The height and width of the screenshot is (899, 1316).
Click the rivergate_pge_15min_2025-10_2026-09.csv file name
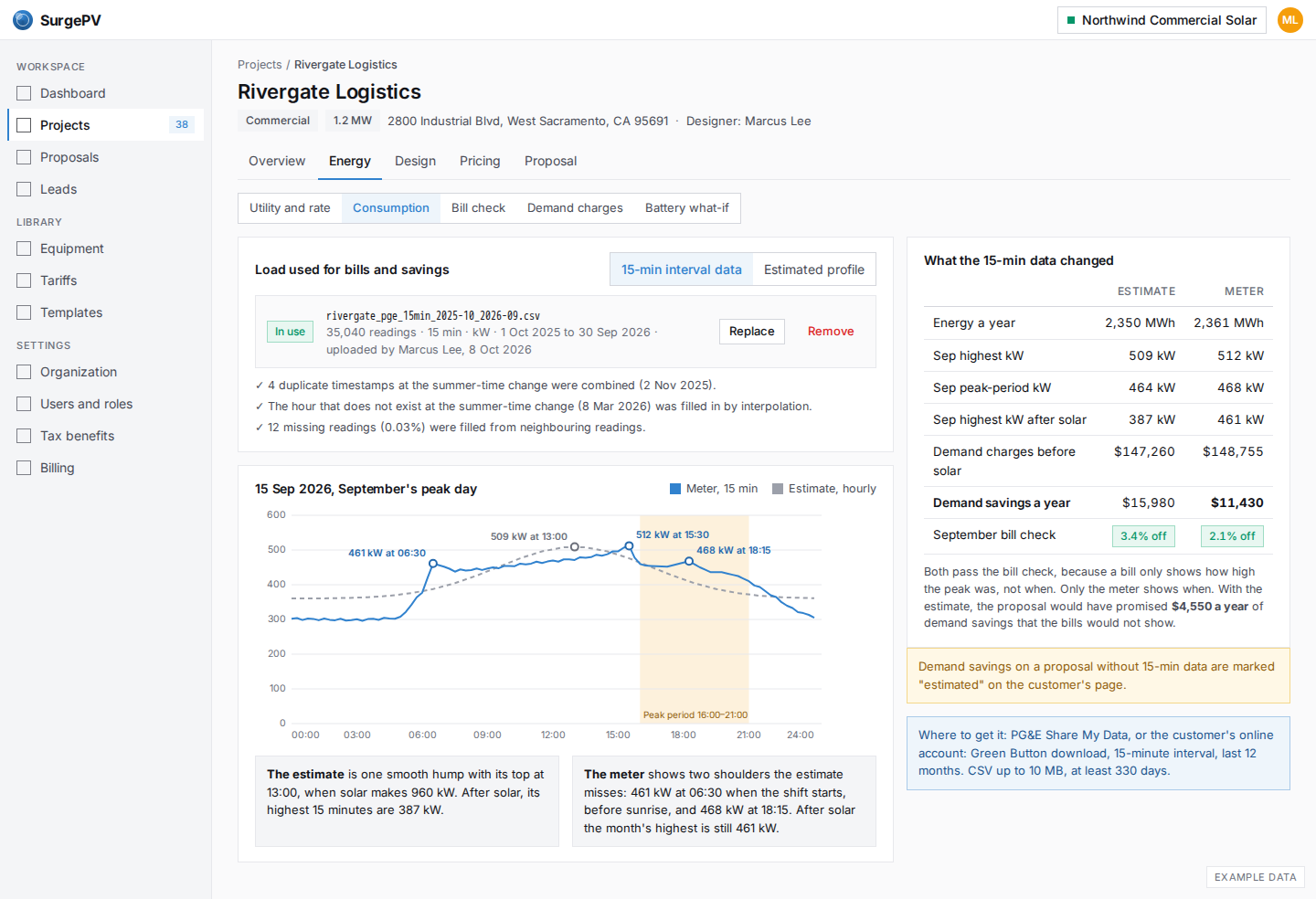[x=433, y=316]
